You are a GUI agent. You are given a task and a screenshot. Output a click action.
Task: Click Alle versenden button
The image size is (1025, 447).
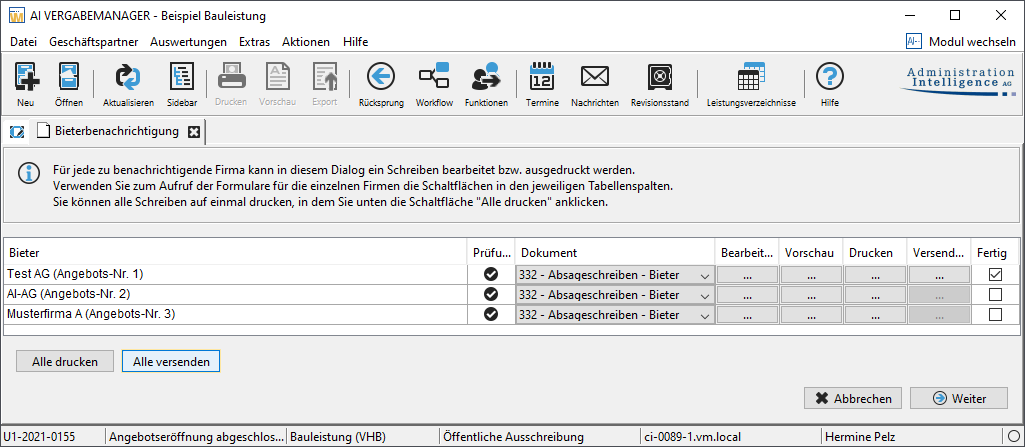pos(171,361)
